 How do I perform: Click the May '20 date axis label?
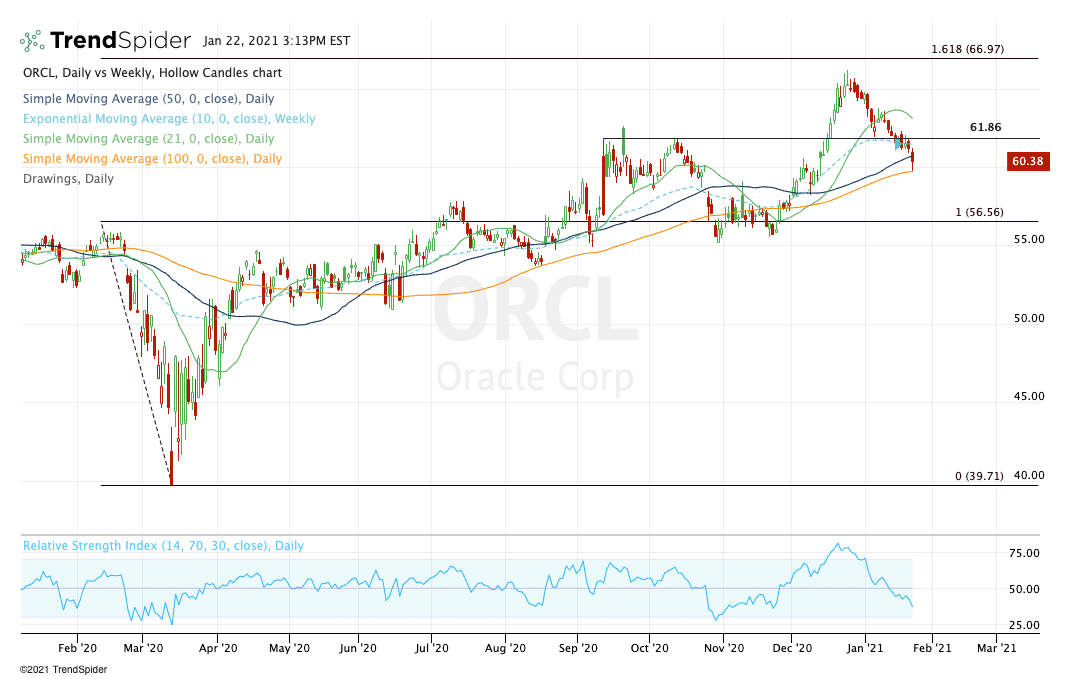[289, 648]
